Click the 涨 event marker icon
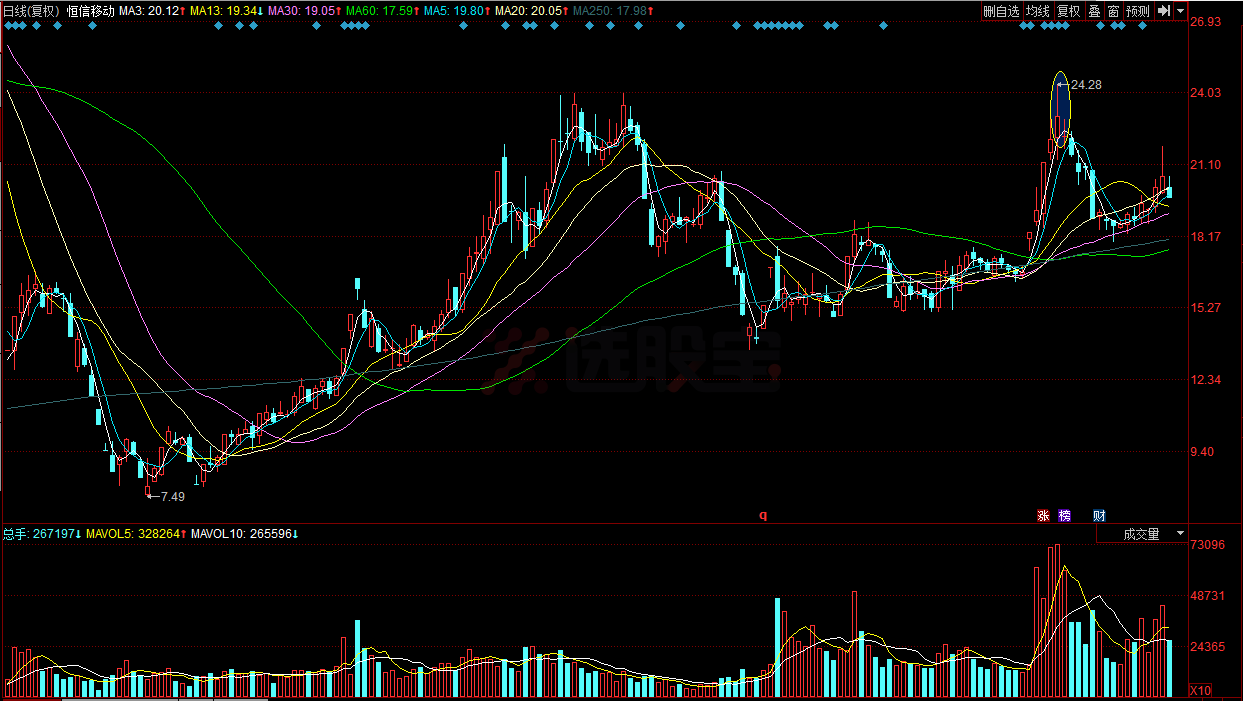 1043,516
